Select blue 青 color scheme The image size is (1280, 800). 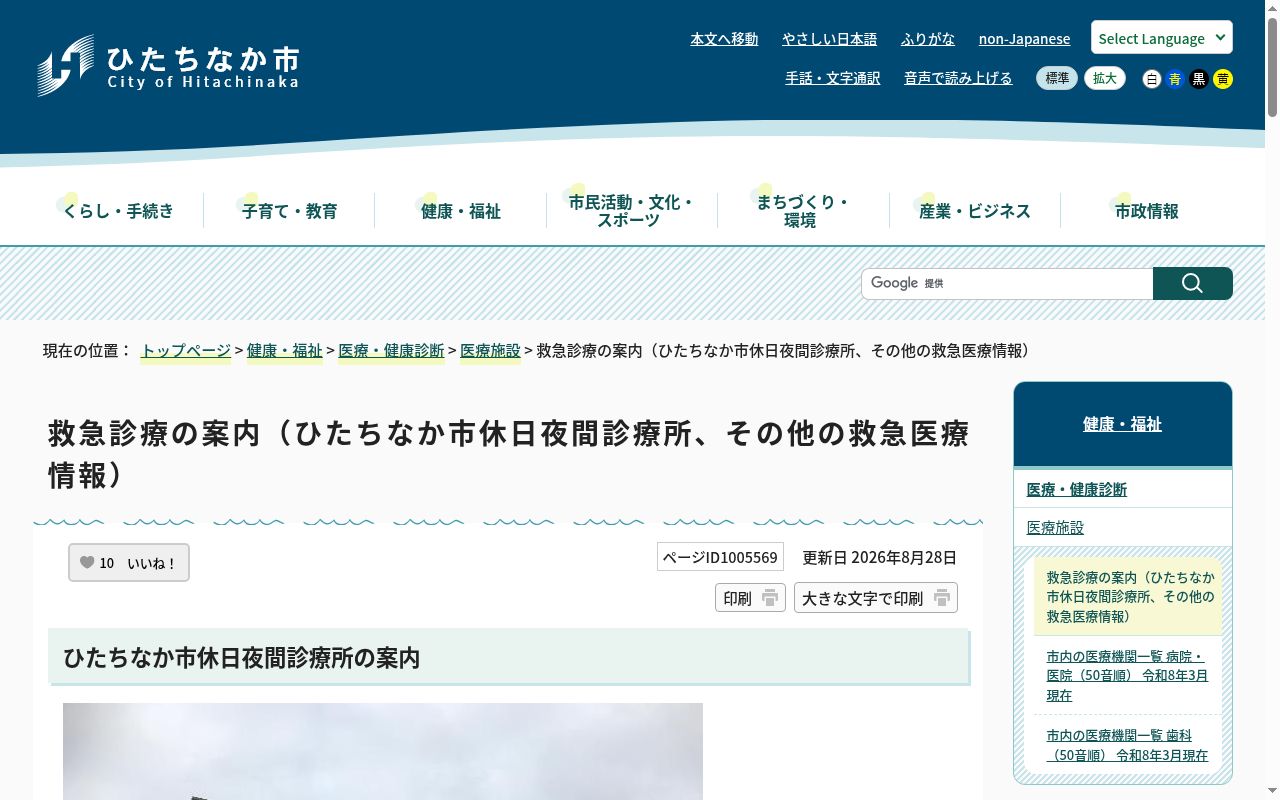coord(1175,79)
